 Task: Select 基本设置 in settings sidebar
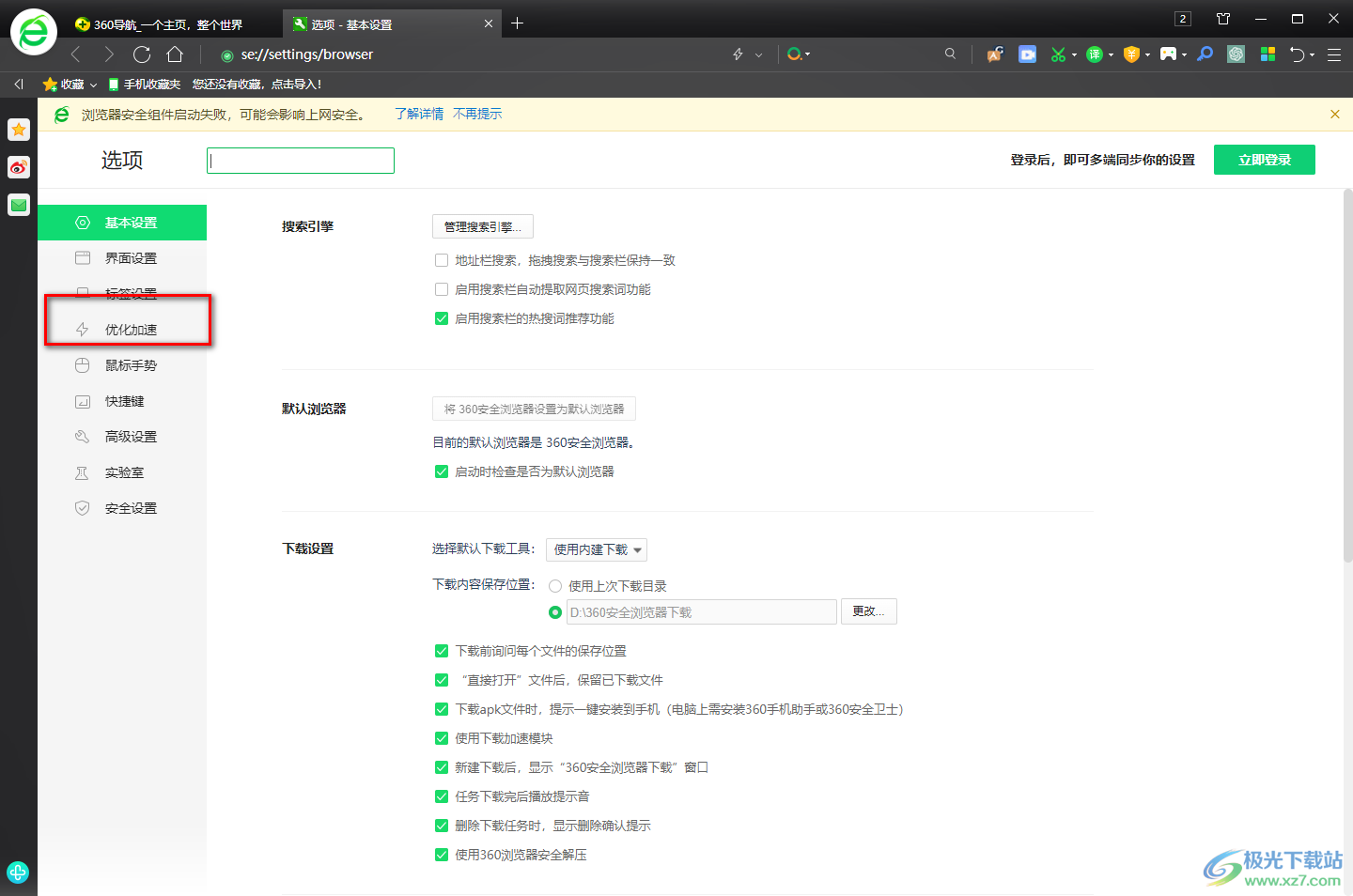click(x=122, y=223)
